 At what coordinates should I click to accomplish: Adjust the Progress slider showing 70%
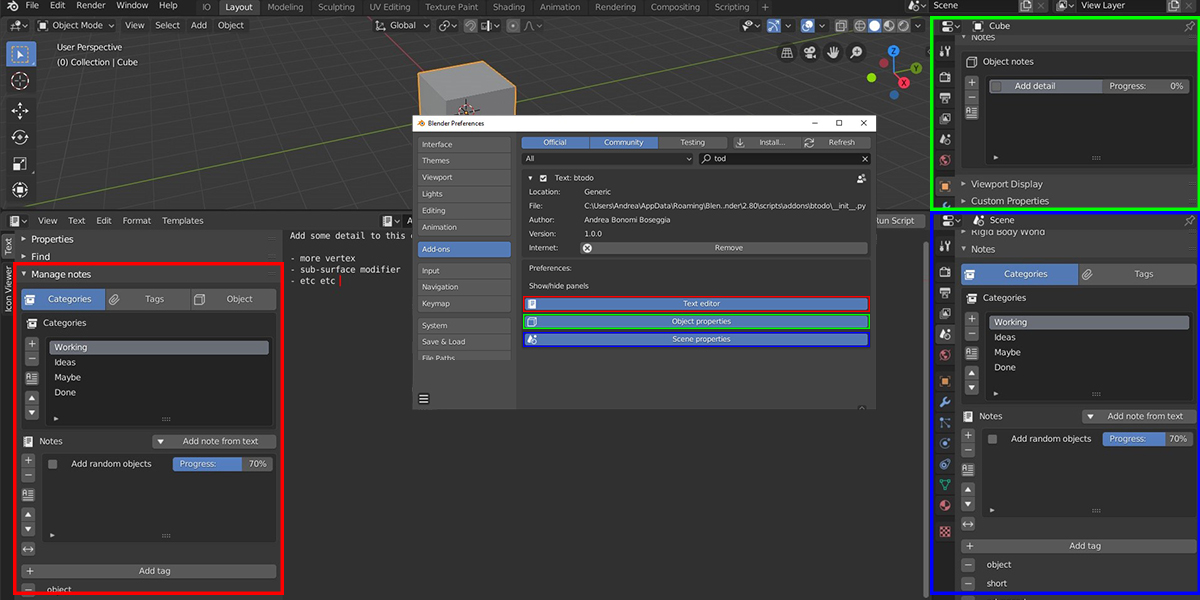click(x=222, y=463)
